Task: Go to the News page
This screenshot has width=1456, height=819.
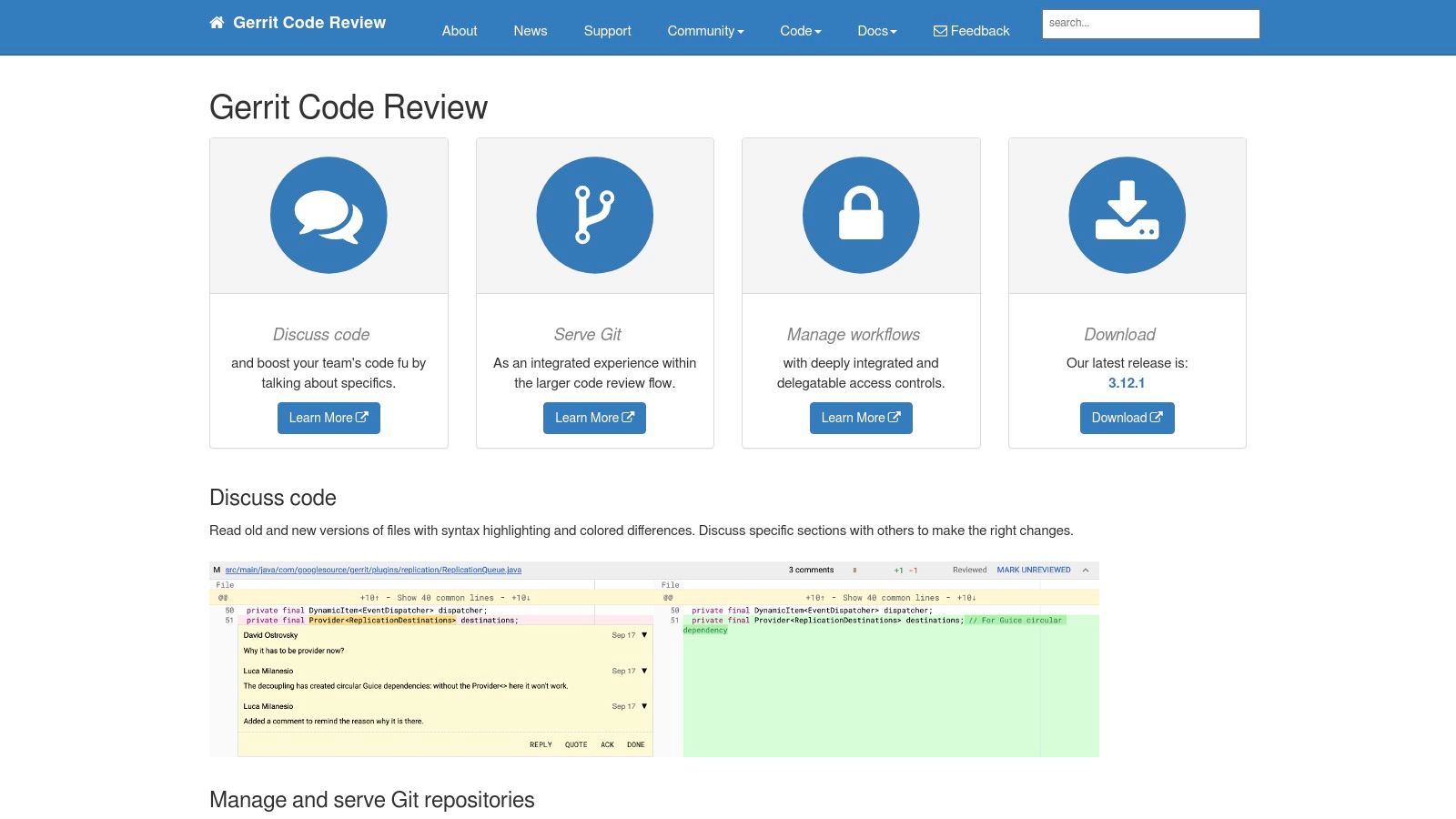Action: (531, 31)
